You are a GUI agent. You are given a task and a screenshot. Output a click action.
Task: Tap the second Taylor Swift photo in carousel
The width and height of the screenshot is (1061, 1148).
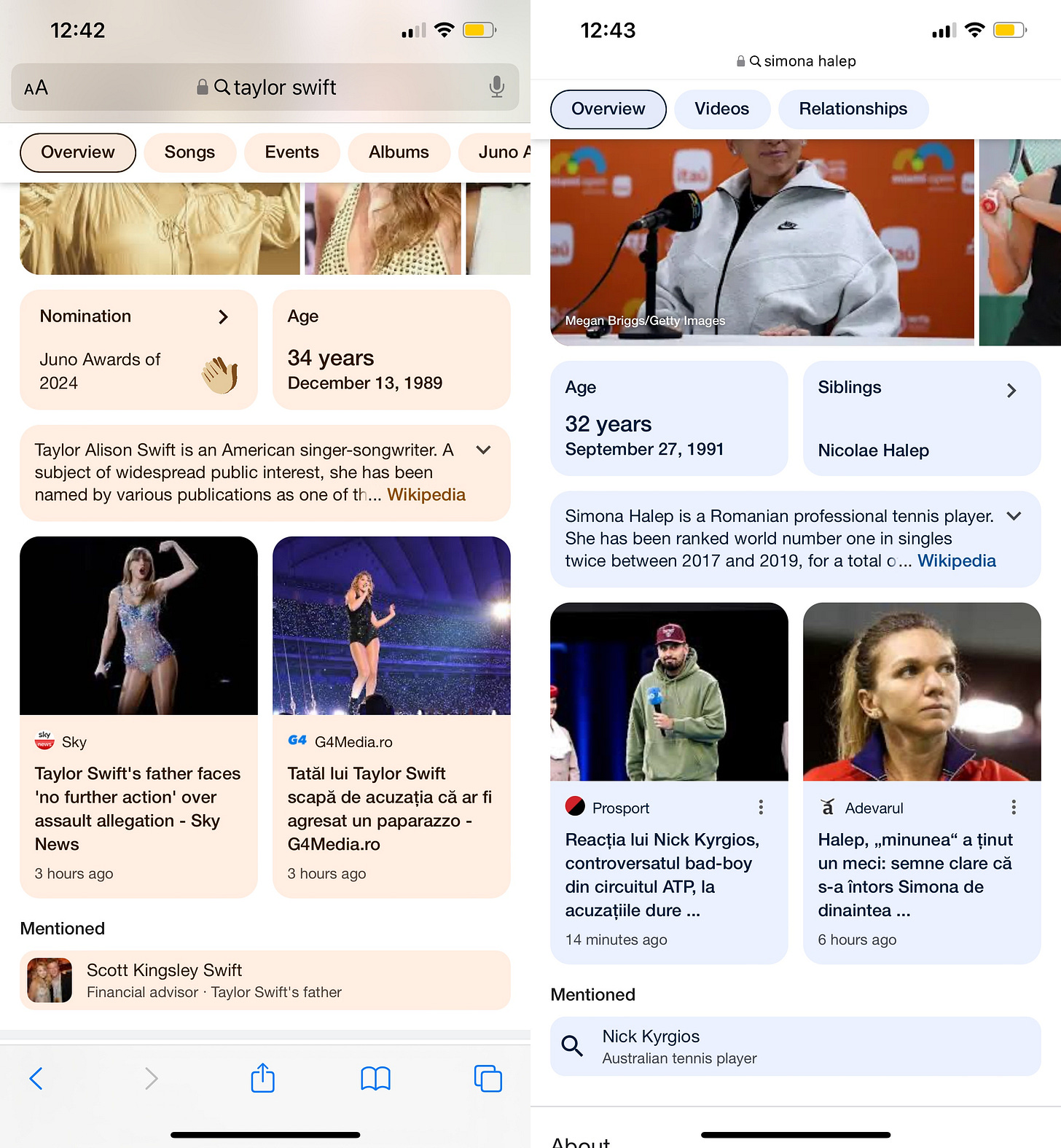pos(383,228)
